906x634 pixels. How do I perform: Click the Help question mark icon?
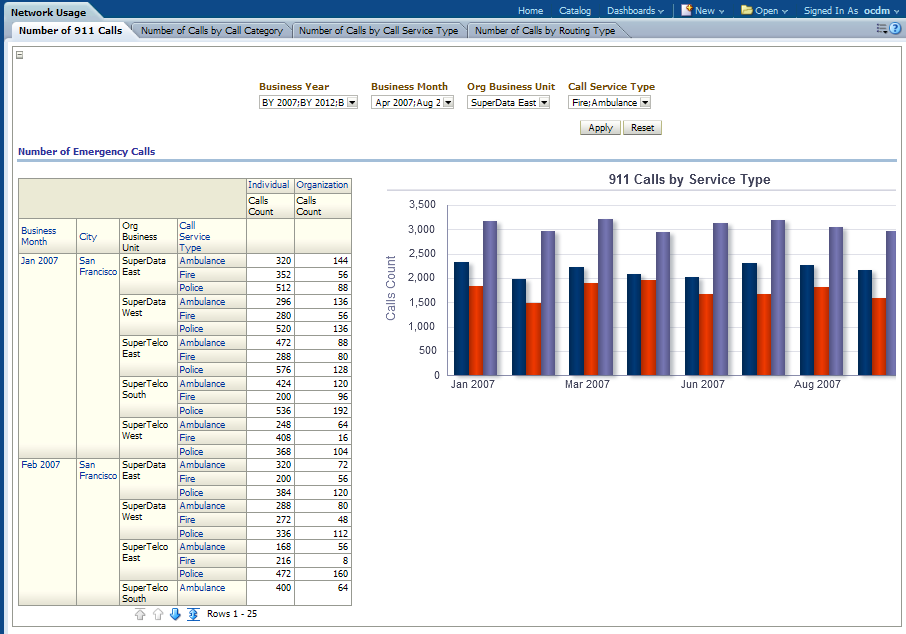pos(896,29)
